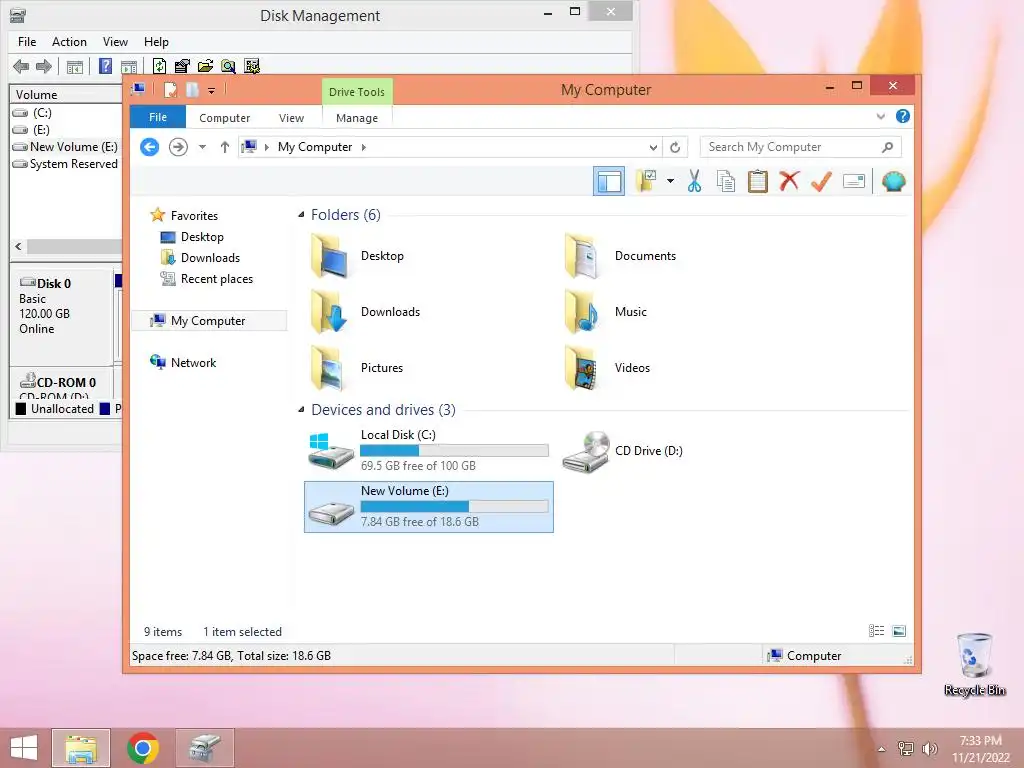1024x768 pixels.
Task: Click Disk 0 in Disk Management
Action: click(61, 316)
